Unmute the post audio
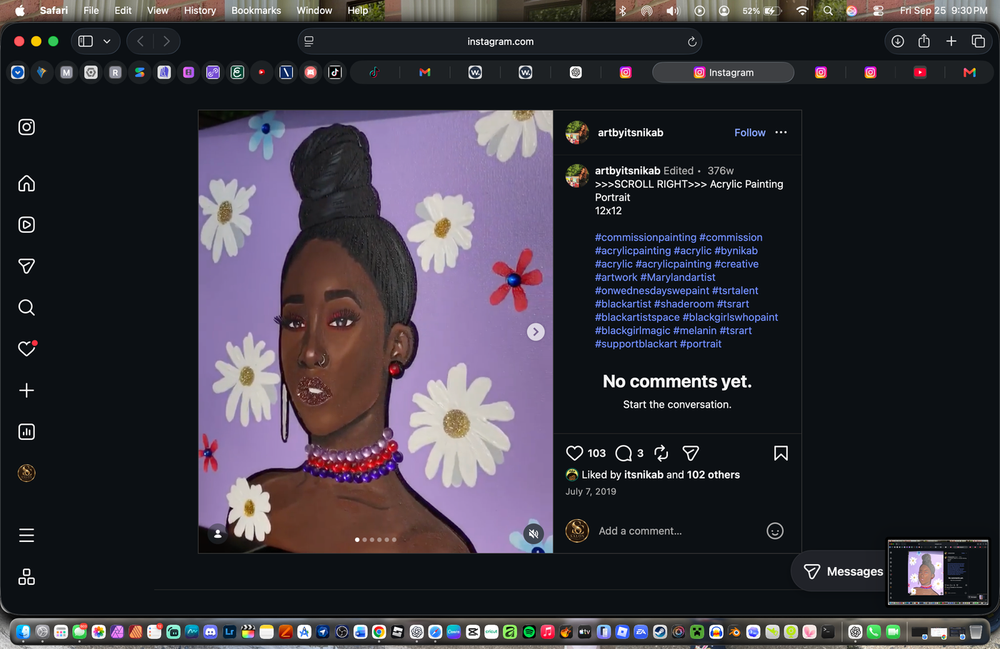The image size is (1000, 649). [x=534, y=534]
